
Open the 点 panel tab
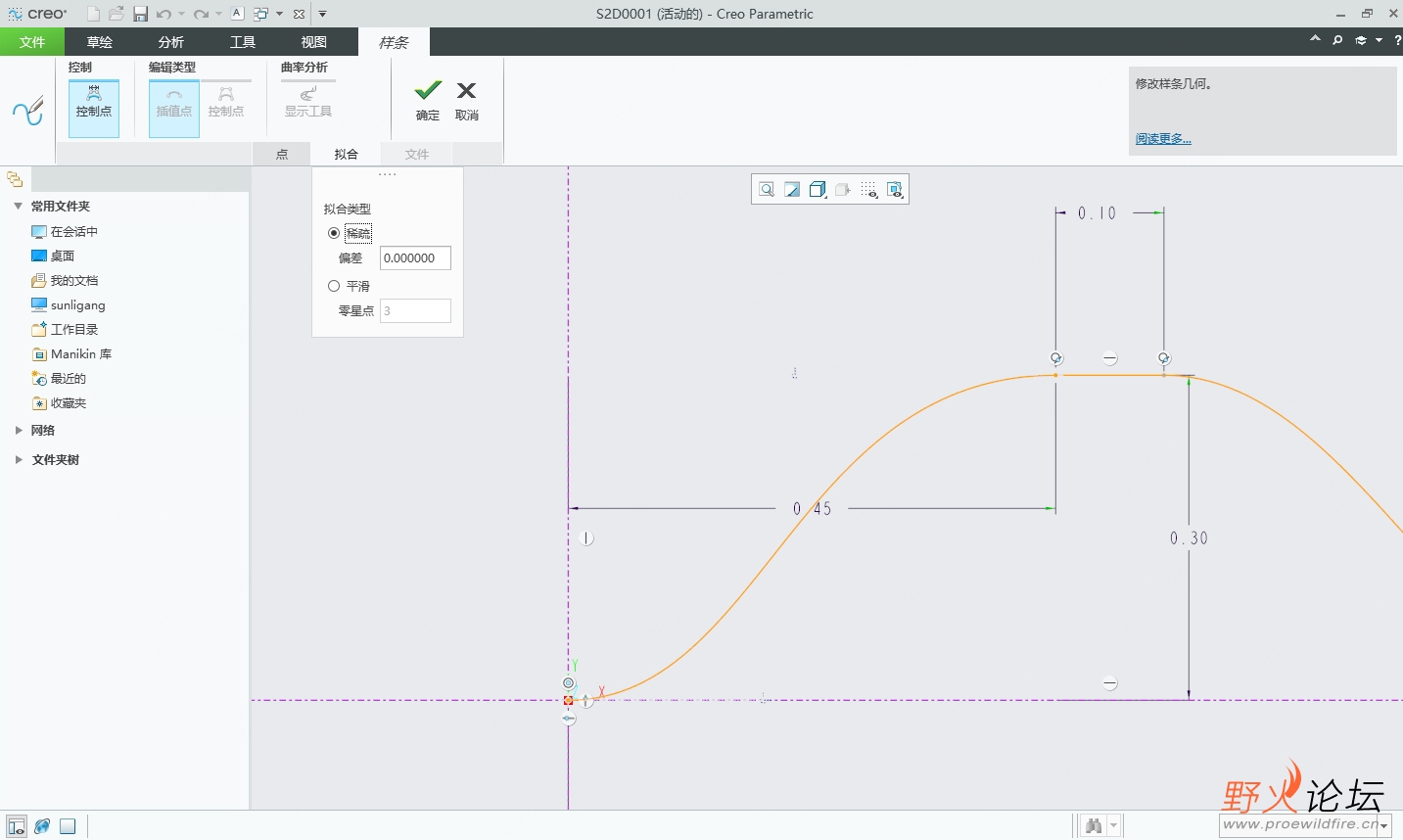(282, 154)
